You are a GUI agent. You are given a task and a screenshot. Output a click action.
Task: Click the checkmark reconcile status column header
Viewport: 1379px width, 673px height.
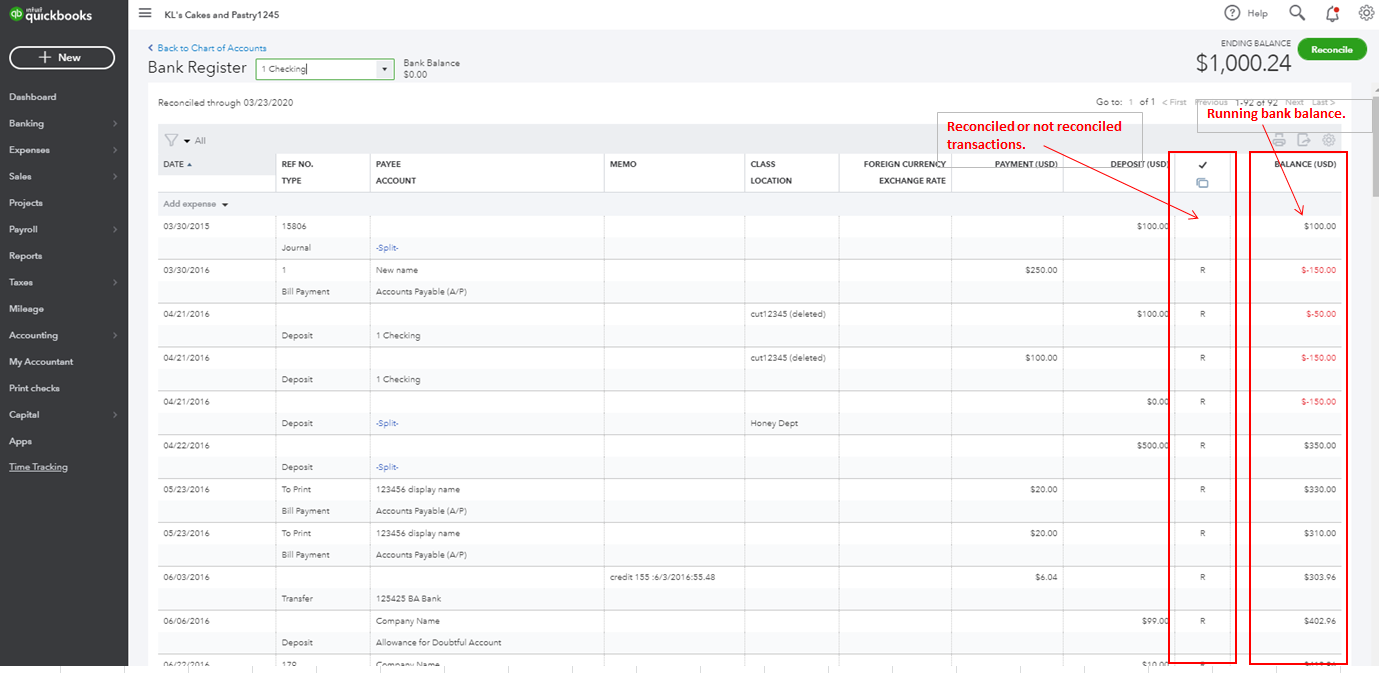[1202, 165]
